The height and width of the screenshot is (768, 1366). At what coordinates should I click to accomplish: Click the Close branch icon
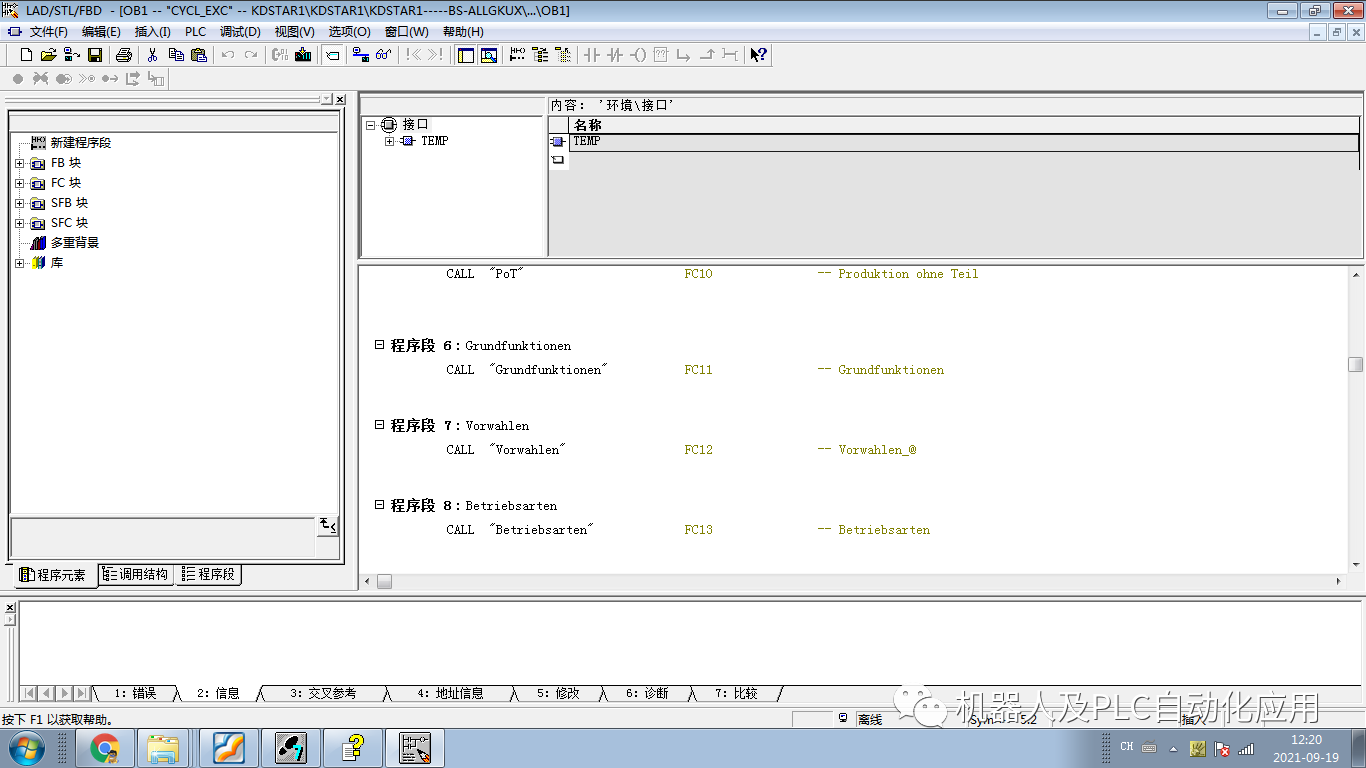click(x=707, y=55)
